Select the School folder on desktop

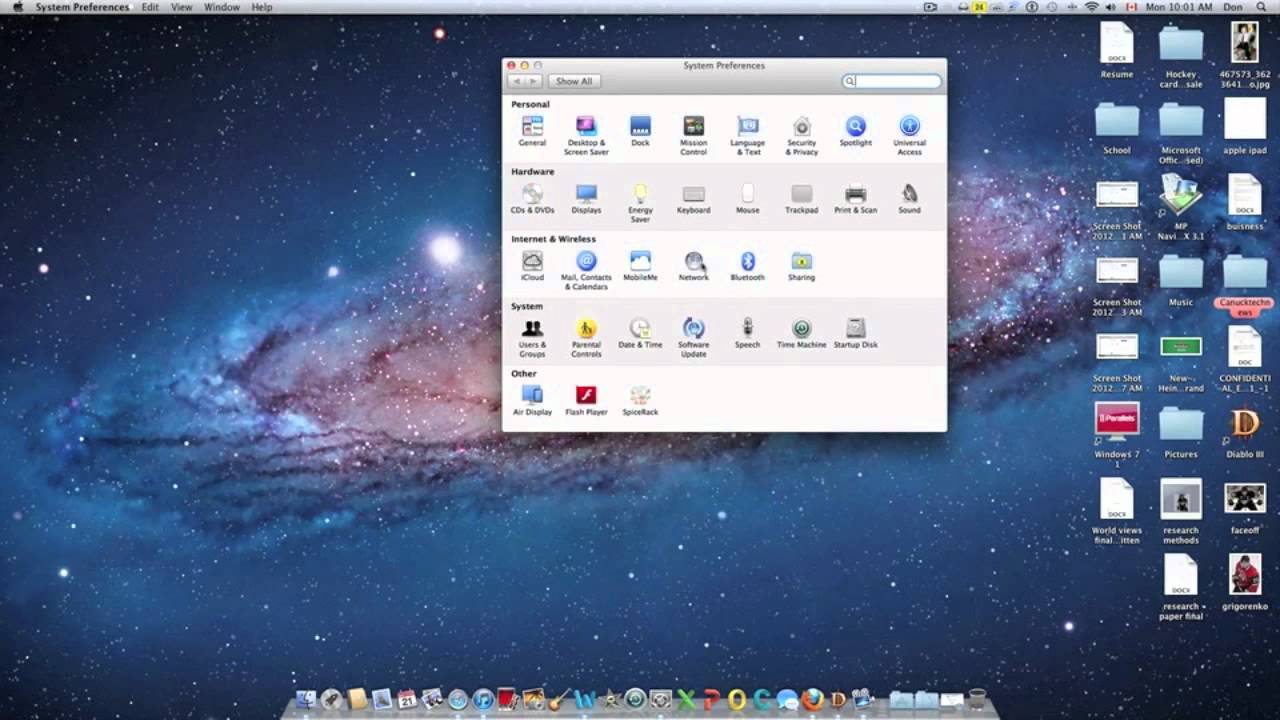tap(1117, 127)
